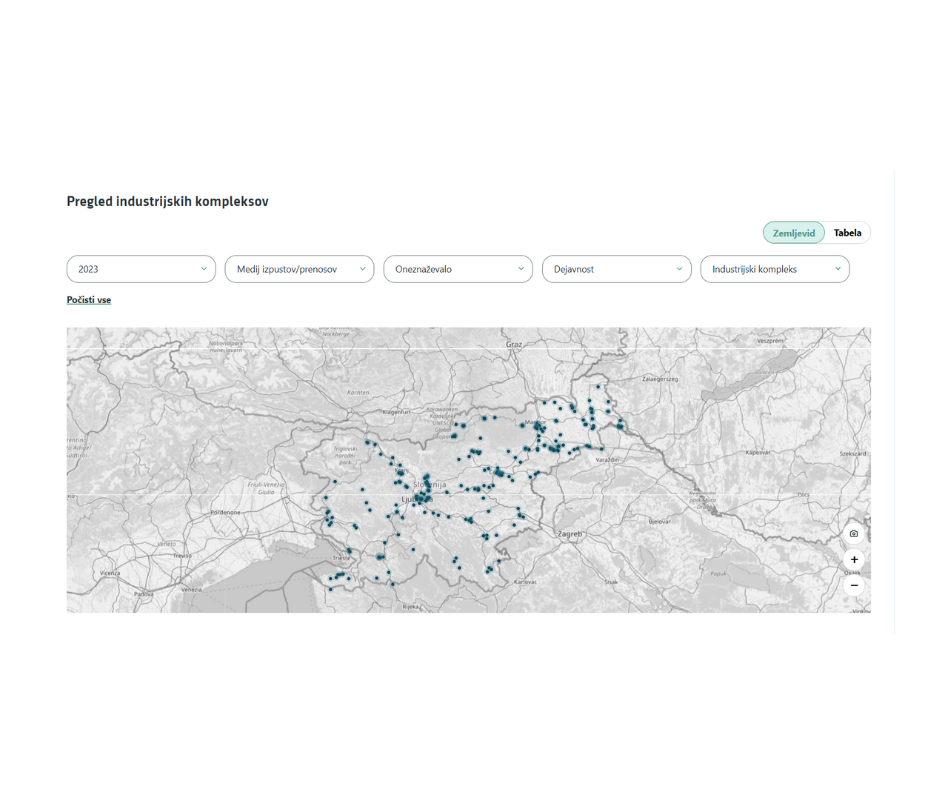Zoom out with the minus button
940x788 pixels.
tap(853, 585)
